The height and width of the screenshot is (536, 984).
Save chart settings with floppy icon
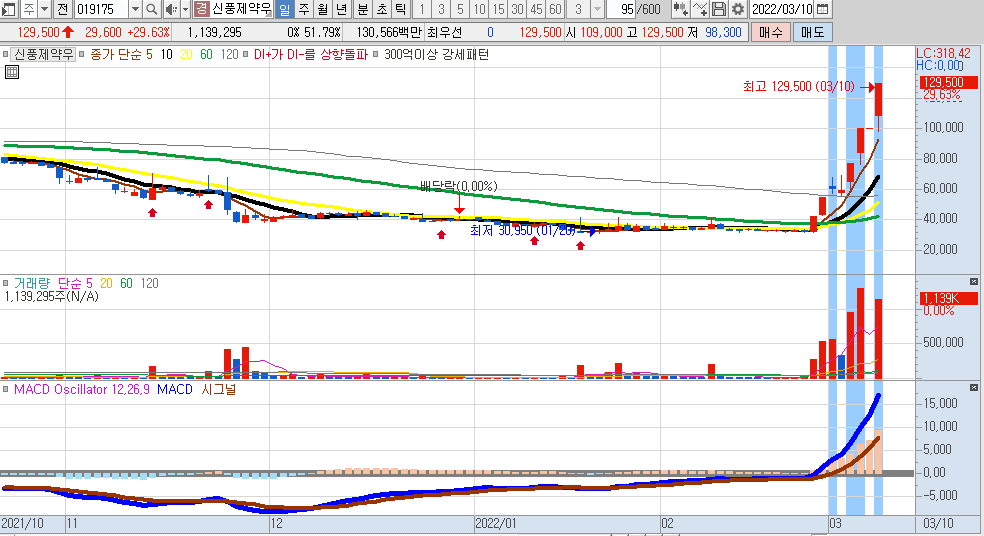719,9
